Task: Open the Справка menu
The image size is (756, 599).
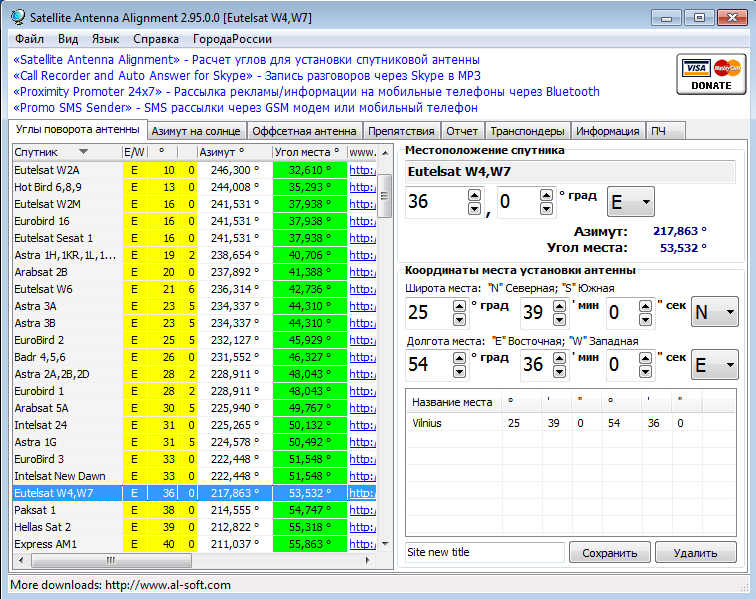Action: point(156,39)
